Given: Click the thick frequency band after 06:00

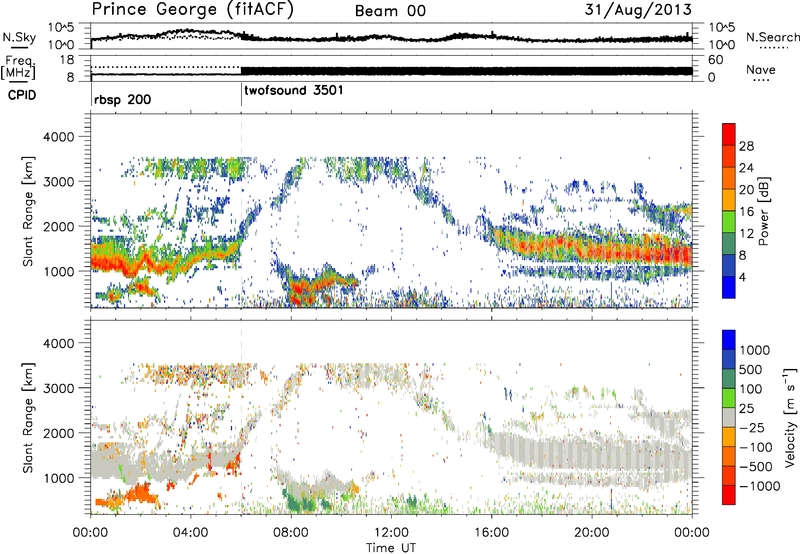Looking at the screenshot, I should point(466,71).
